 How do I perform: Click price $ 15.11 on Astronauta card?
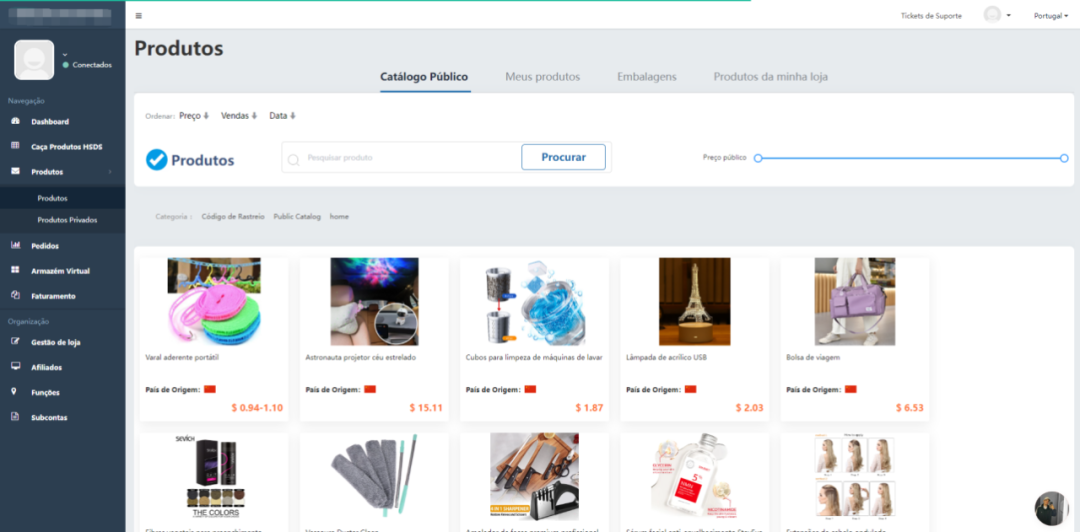pyautogui.click(x=426, y=408)
